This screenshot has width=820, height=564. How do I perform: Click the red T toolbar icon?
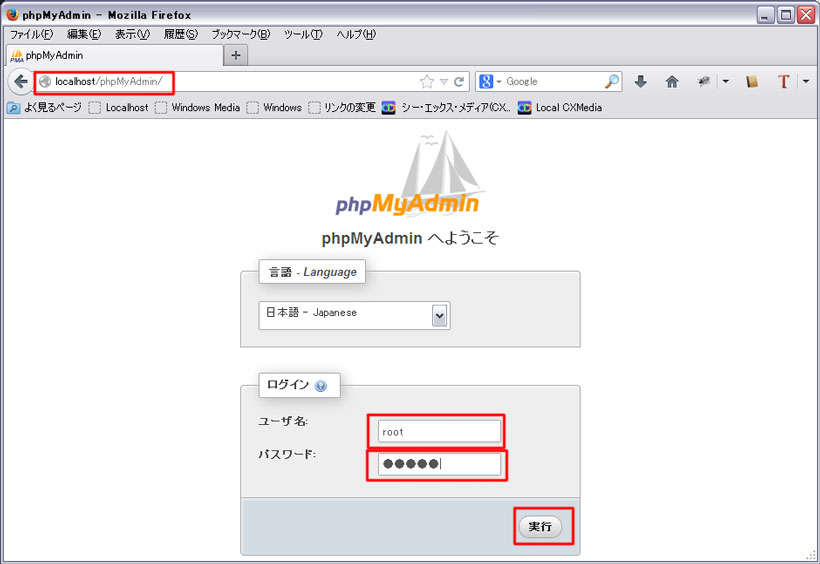tap(783, 82)
